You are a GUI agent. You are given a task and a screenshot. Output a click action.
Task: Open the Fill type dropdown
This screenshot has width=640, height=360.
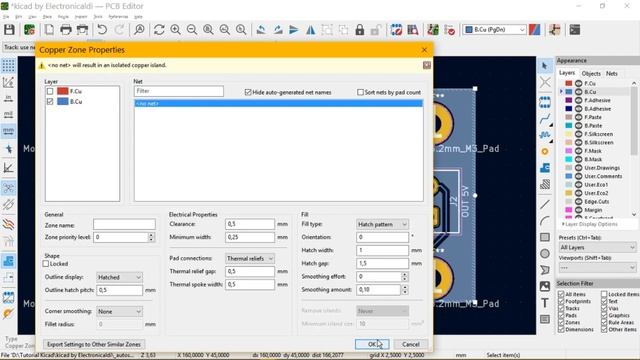coord(382,224)
